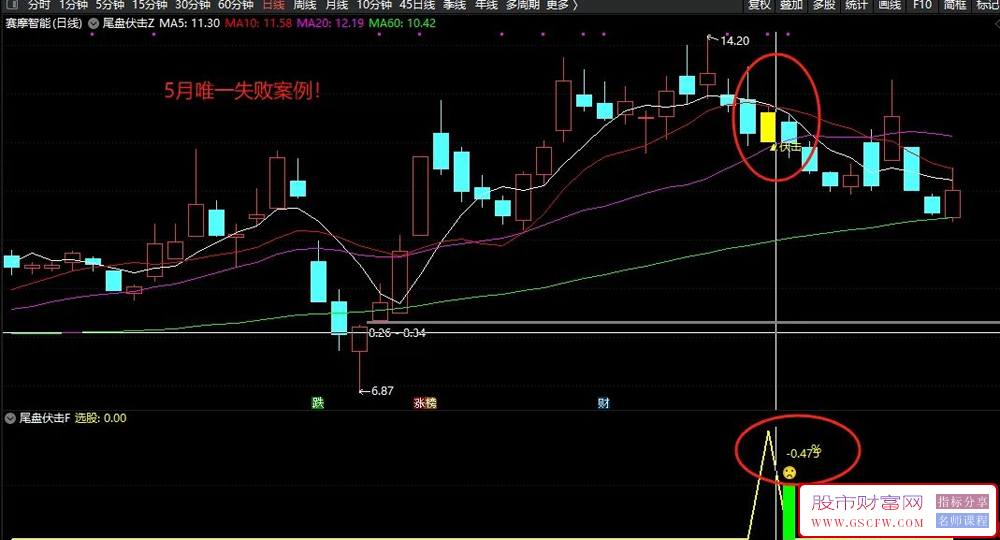This screenshot has width=1000, height=540.
Task: Click the green 跌 info marker
Action: [318, 403]
